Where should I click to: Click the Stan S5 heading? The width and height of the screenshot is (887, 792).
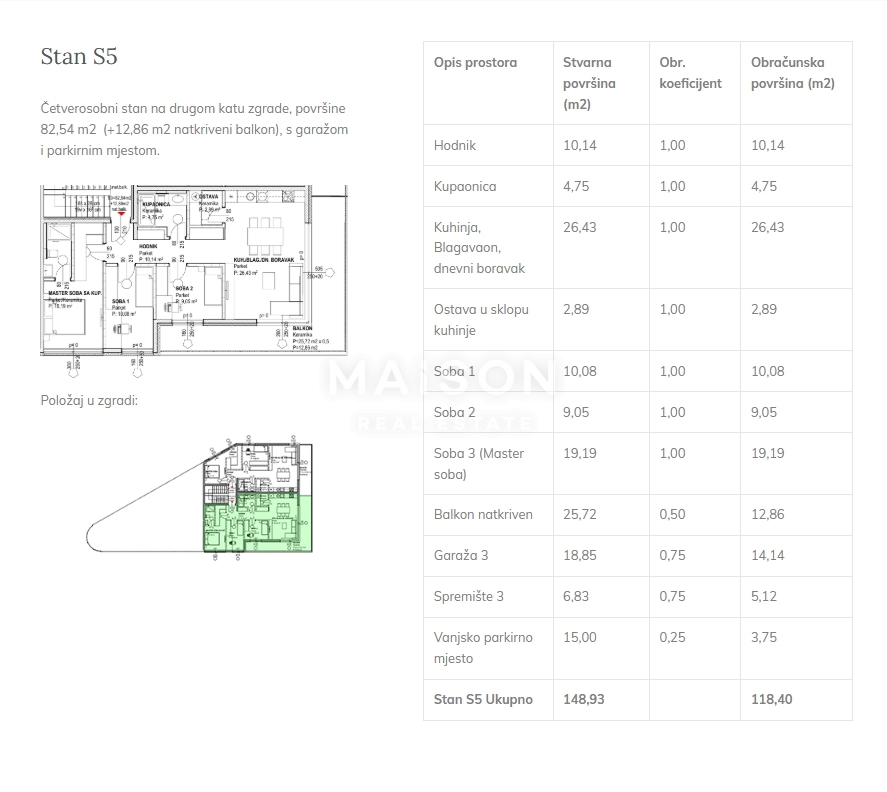tap(80, 57)
